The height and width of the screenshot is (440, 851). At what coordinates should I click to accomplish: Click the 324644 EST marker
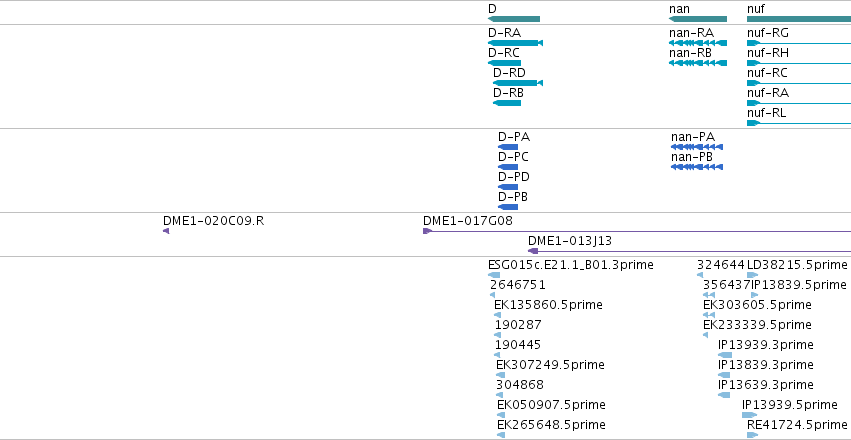(700, 275)
